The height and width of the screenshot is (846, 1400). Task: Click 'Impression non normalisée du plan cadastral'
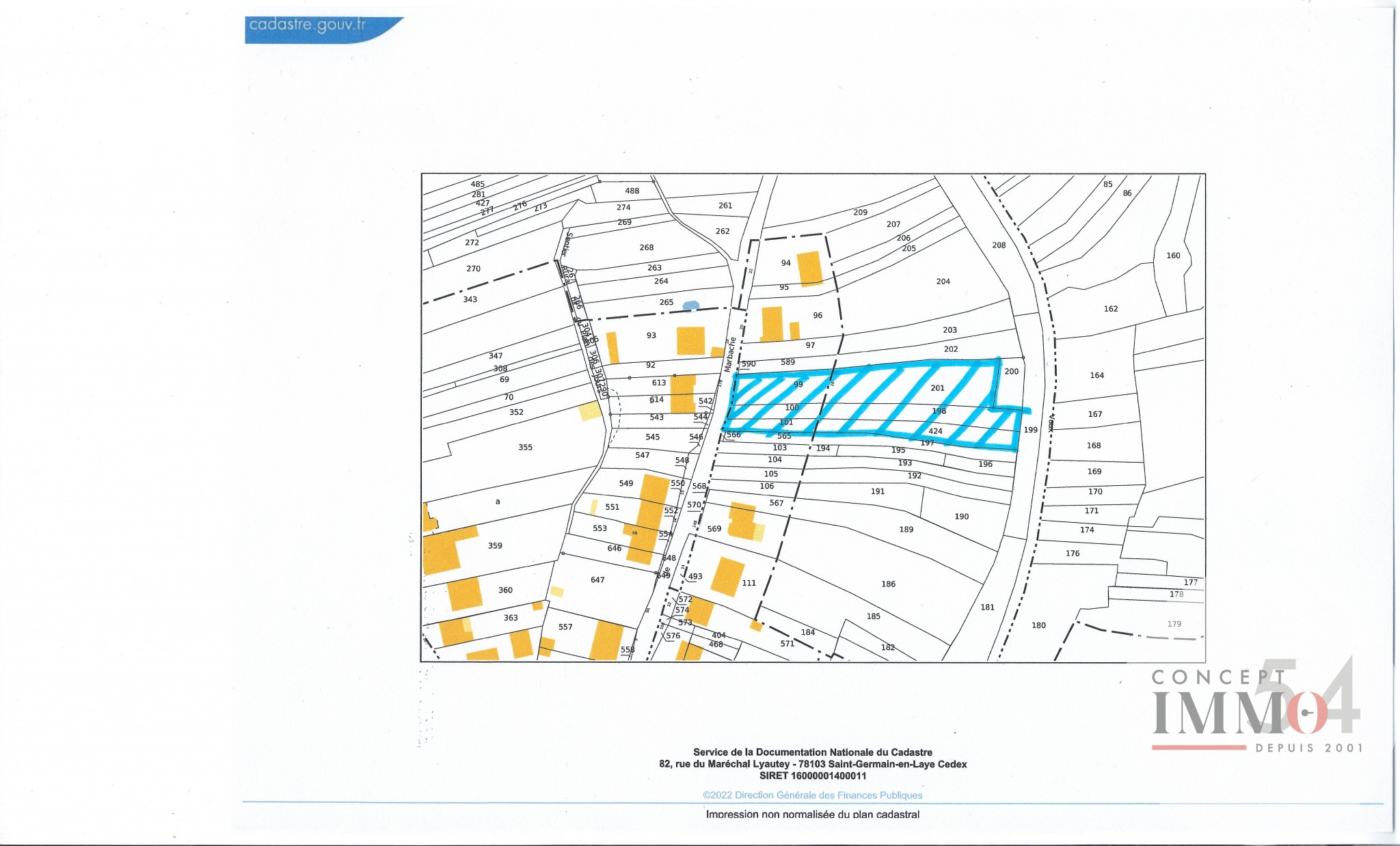click(x=813, y=815)
